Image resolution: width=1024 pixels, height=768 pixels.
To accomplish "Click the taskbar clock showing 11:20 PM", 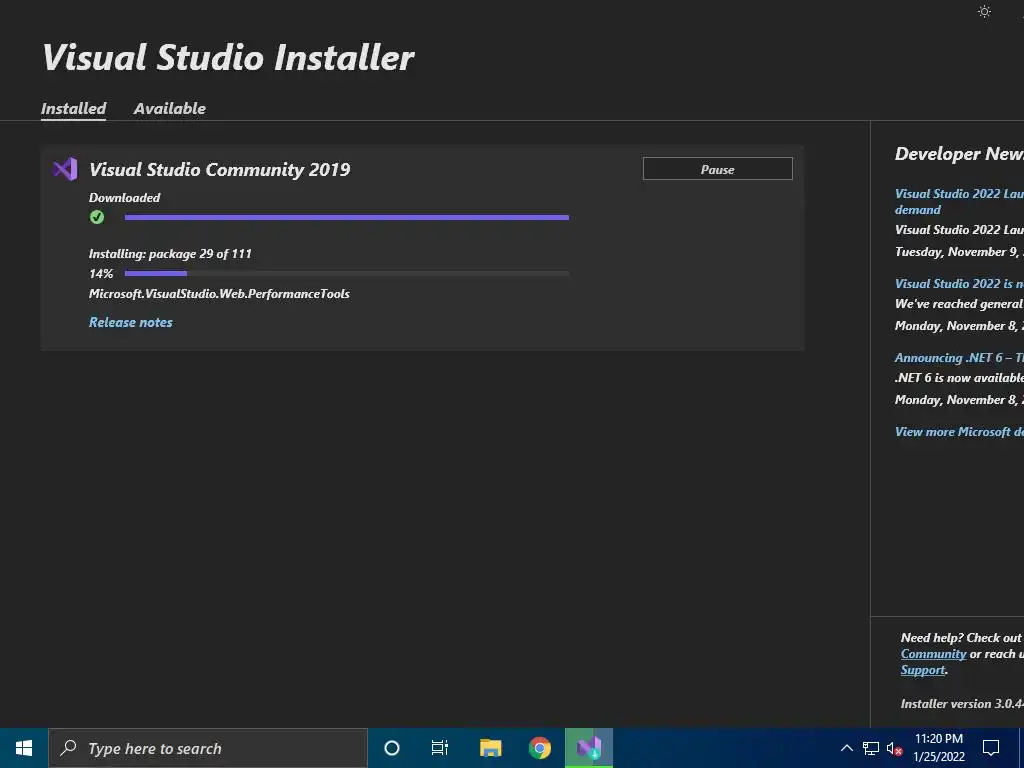I will 938,748.
